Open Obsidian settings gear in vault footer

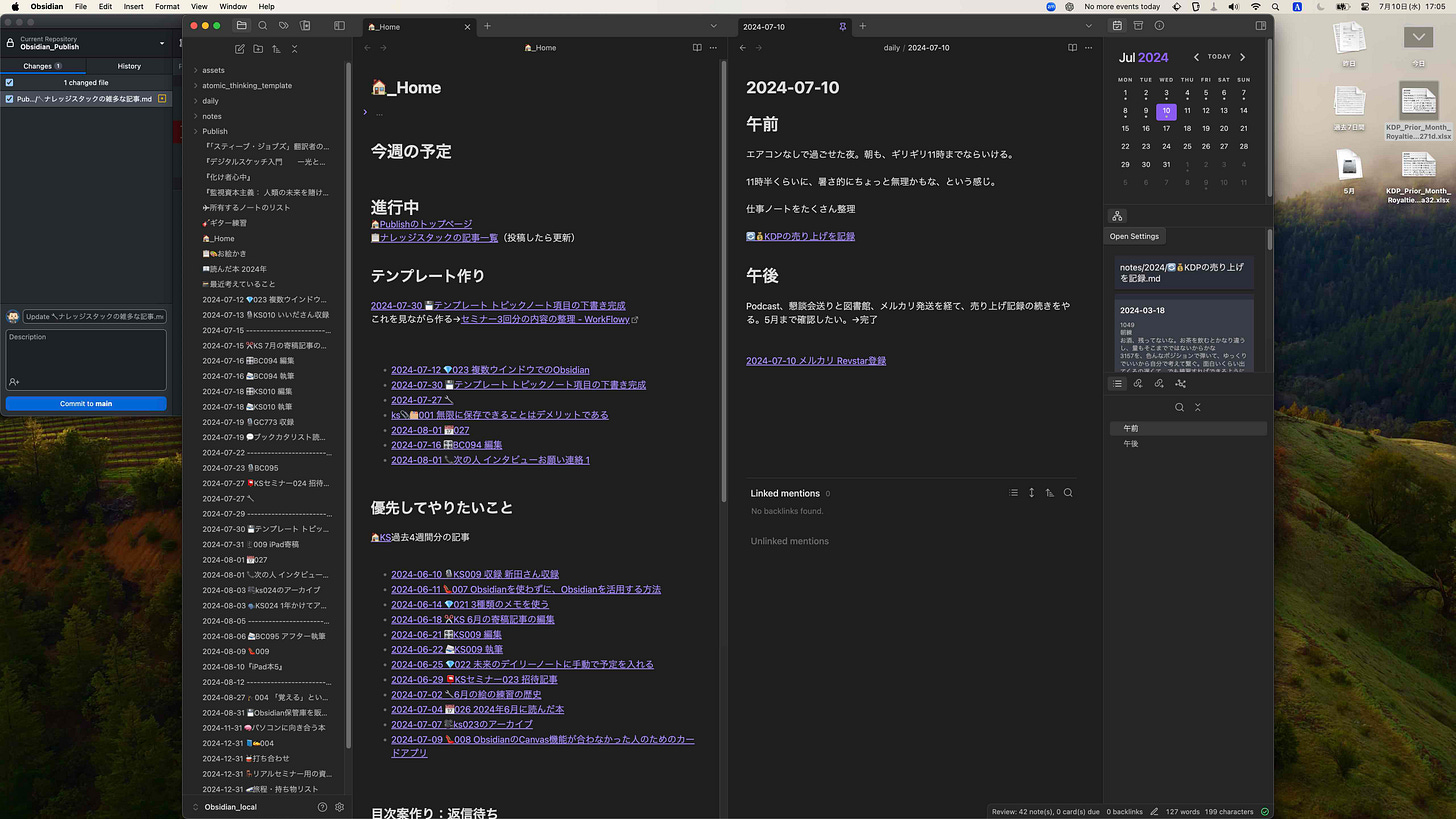pyautogui.click(x=340, y=807)
